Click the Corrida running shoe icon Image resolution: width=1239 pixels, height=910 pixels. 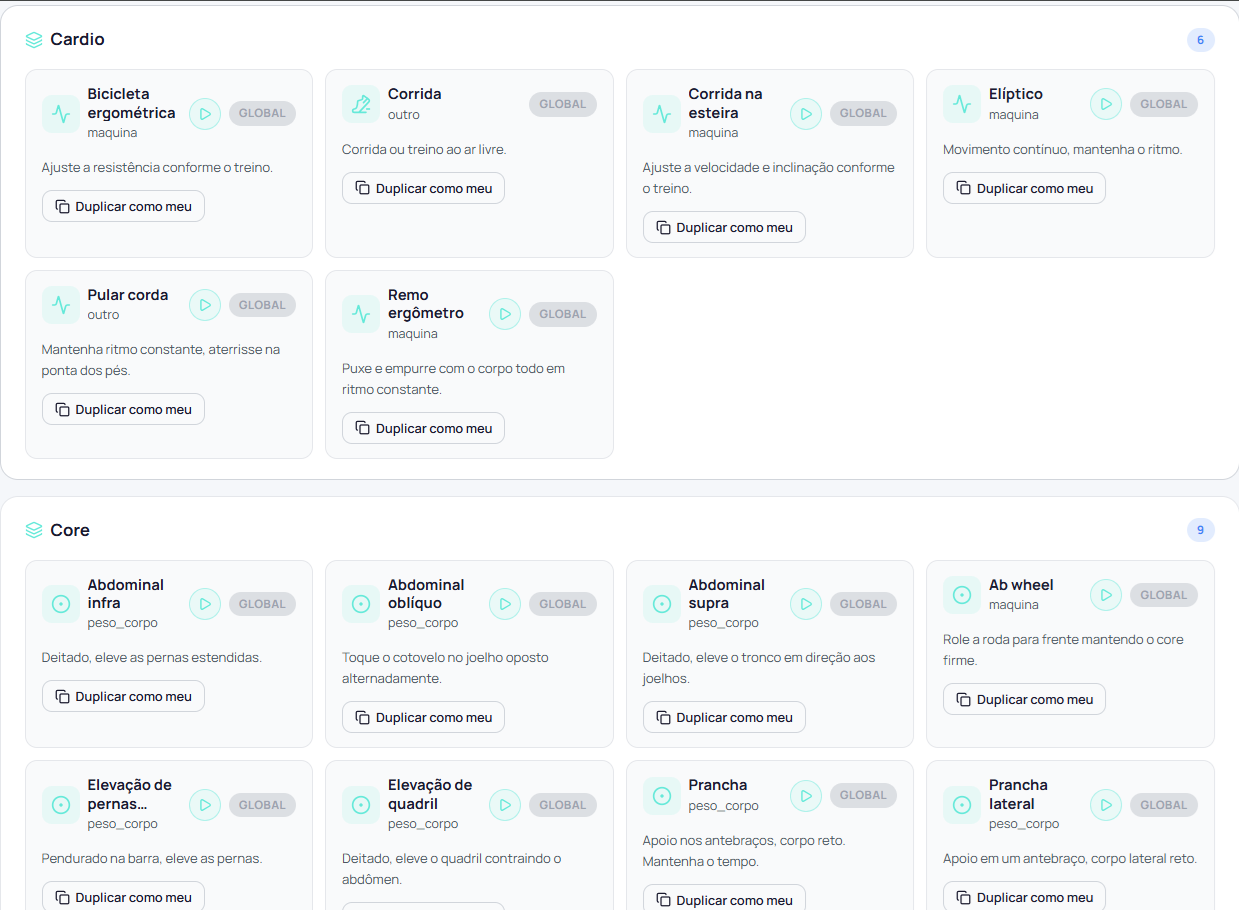361,104
